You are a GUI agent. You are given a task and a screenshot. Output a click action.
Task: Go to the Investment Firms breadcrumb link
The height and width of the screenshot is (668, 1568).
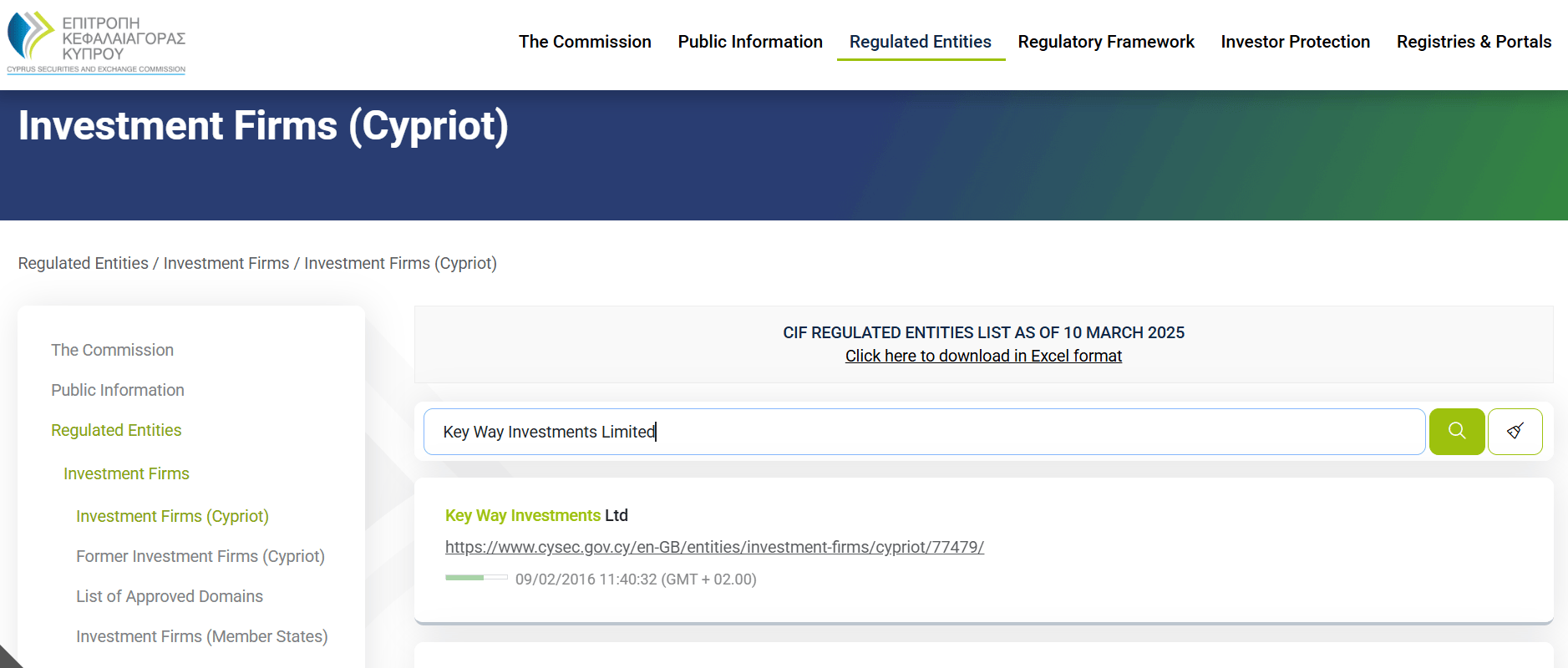pyautogui.click(x=226, y=263)
